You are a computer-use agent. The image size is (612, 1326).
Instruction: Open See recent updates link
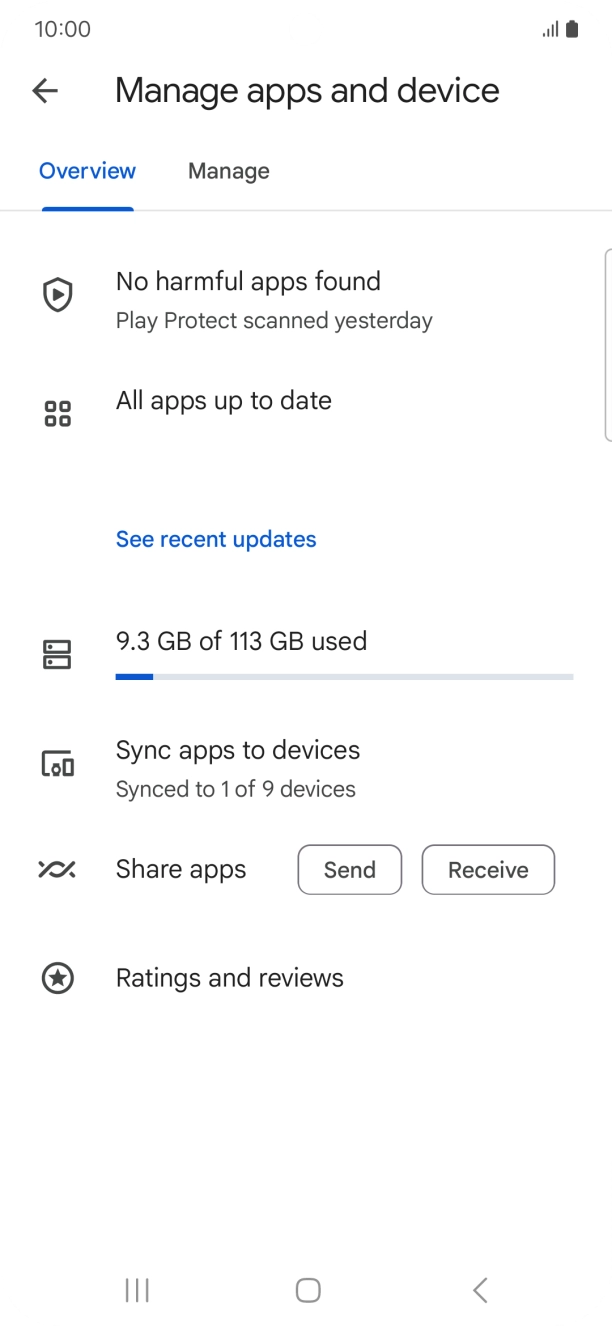pos(216,539)
